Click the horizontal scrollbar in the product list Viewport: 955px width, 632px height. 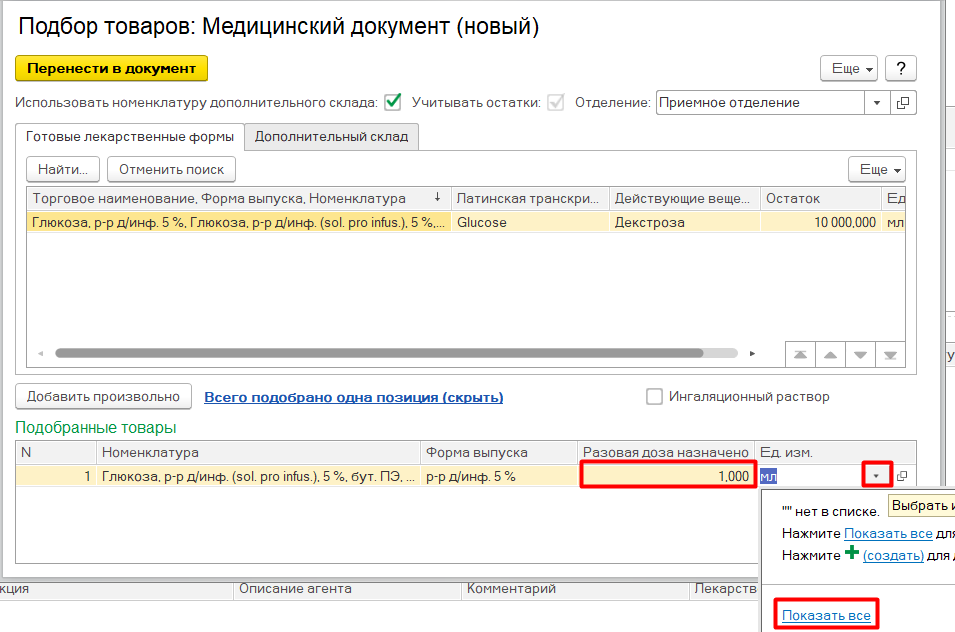point(380,353)
